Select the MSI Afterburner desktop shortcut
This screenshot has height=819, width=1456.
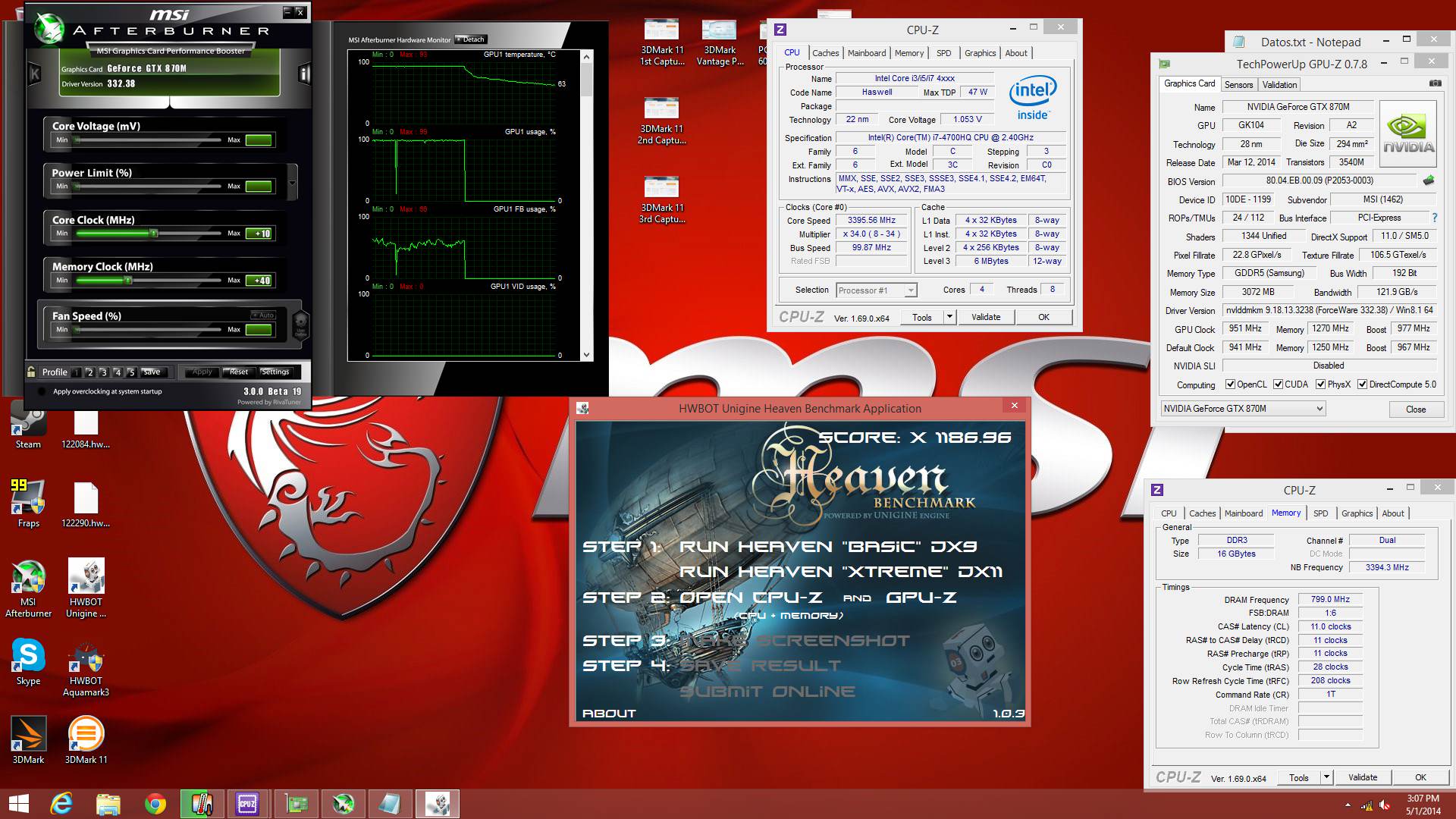28,589
